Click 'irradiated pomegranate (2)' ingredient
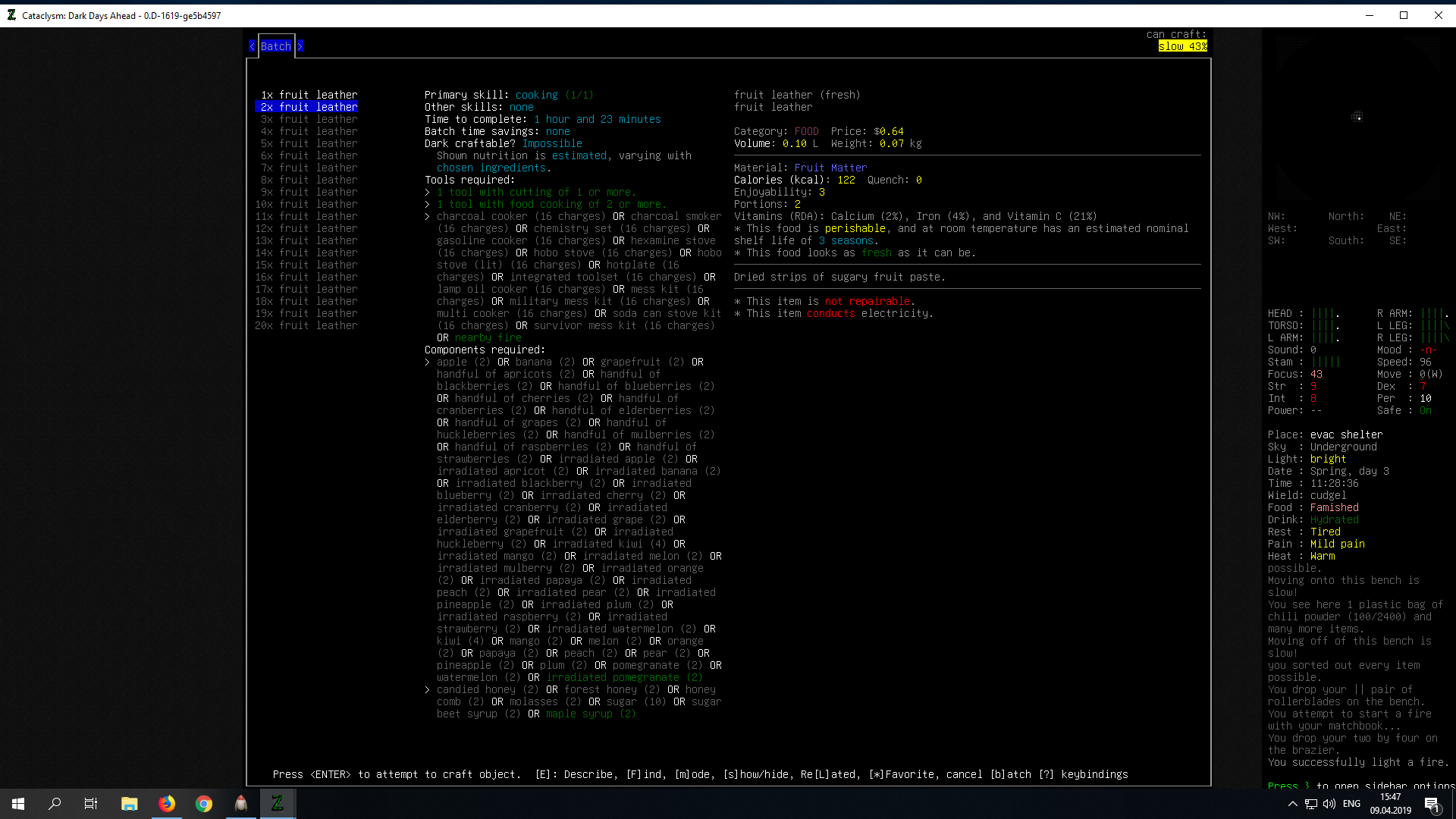Screen dimensions: 1456x819 point(624,677)
